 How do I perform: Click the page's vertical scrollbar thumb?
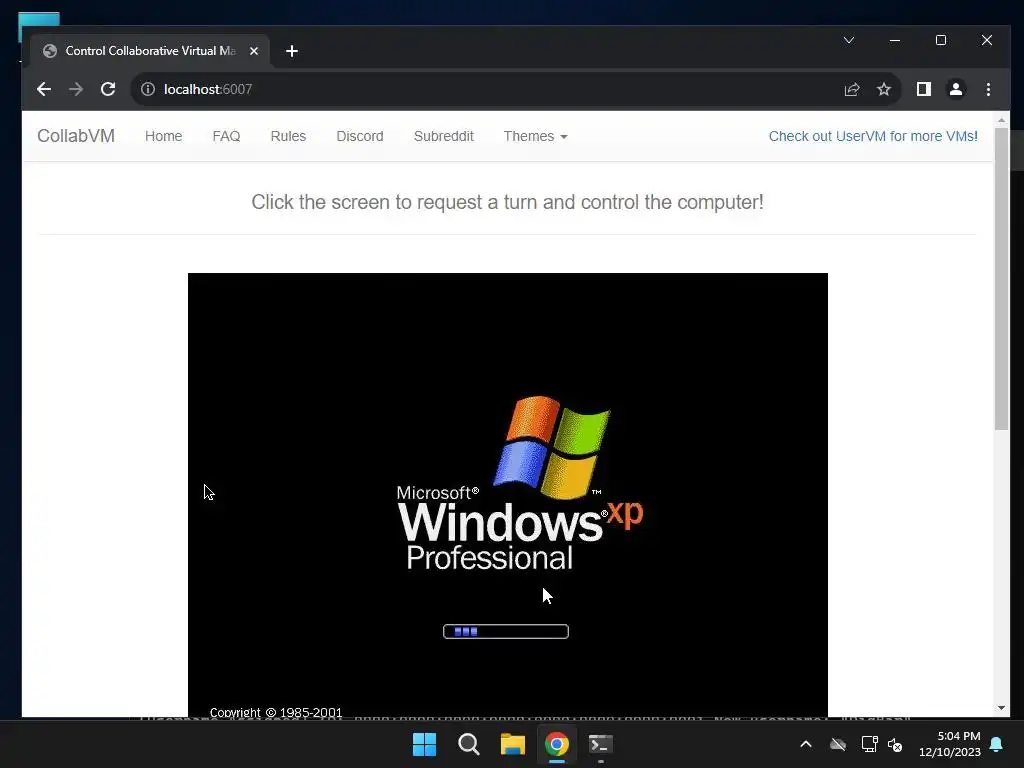coord(1001,279)
